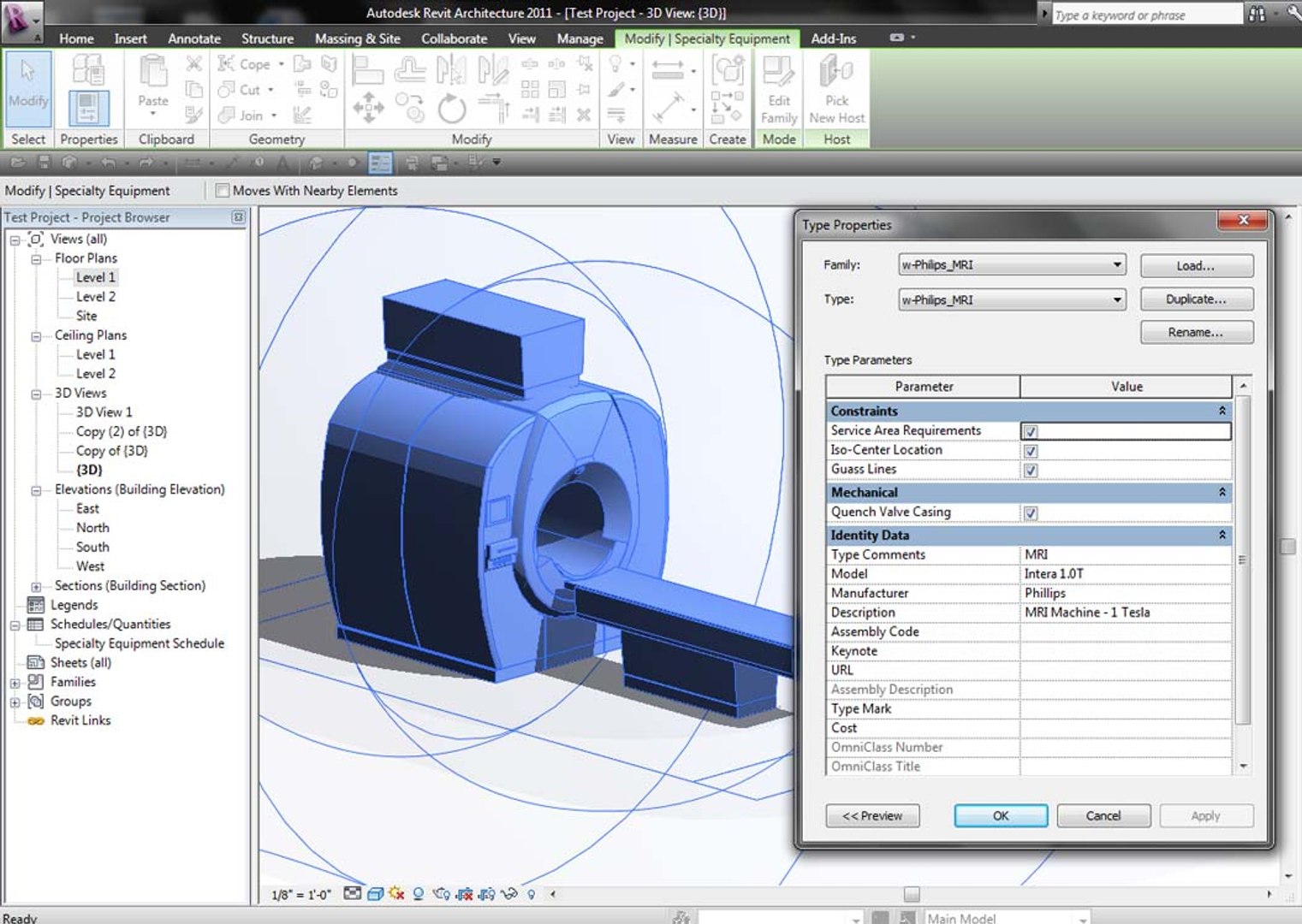
Task: Open Type Properties from ribbon icon
Action: pos(88,69)
